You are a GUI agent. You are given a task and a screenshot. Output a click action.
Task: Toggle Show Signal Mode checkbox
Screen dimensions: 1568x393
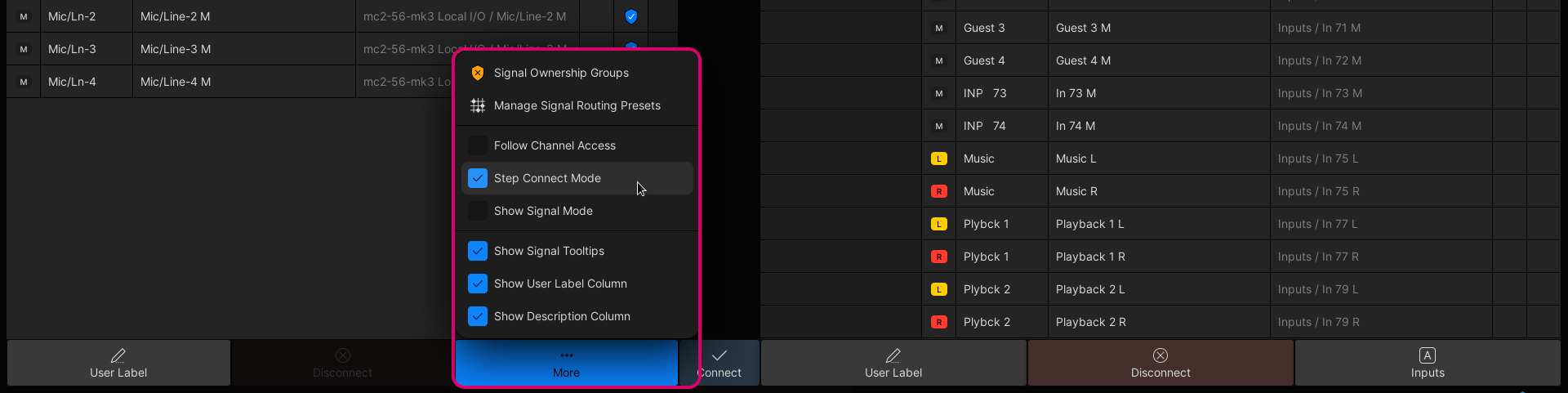tap(478, 211)
